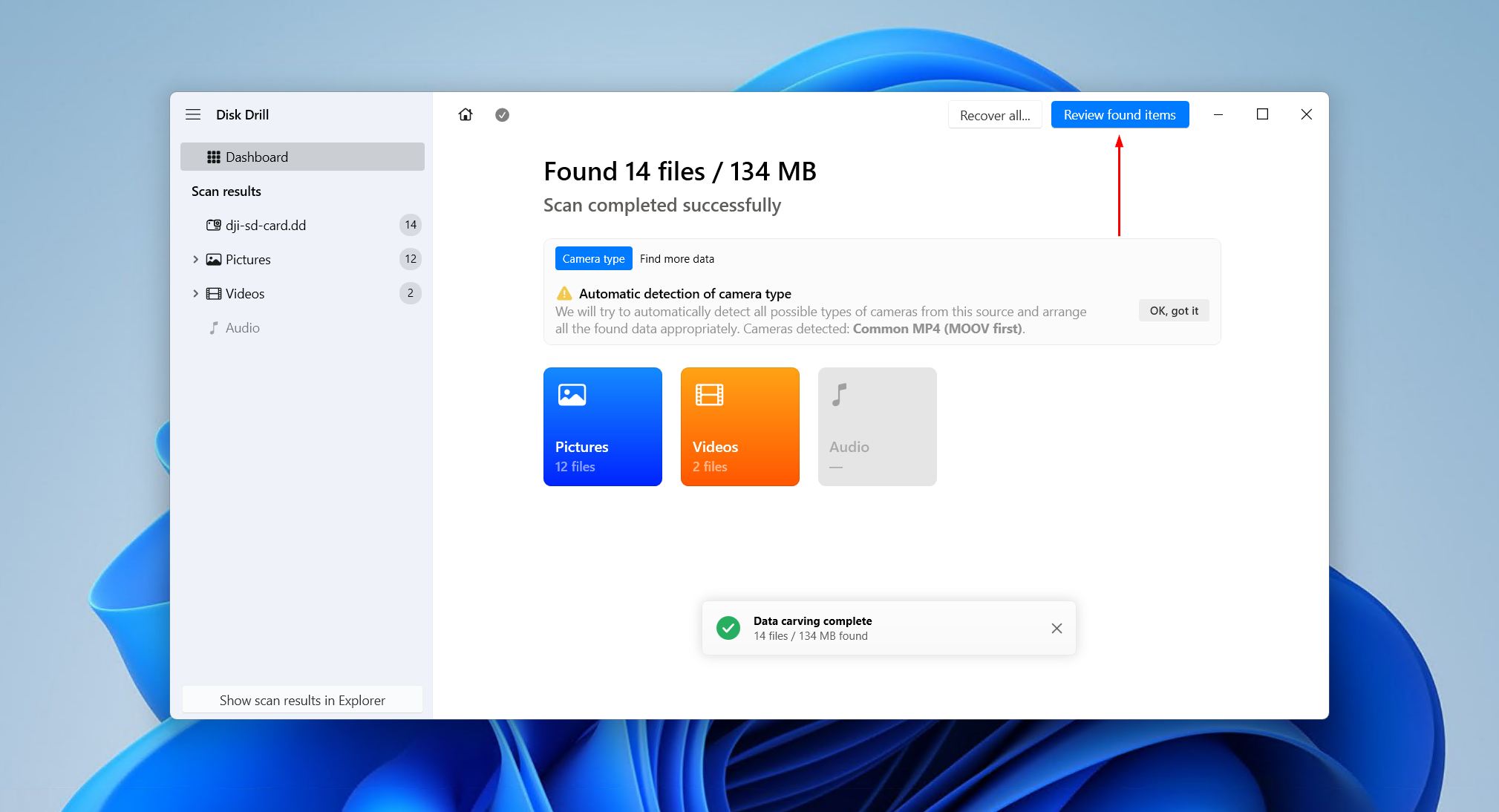The width and height of the screenshot is (1499, 812).
Task: Click the Scan results heading
Action: (x=226, y=191)
